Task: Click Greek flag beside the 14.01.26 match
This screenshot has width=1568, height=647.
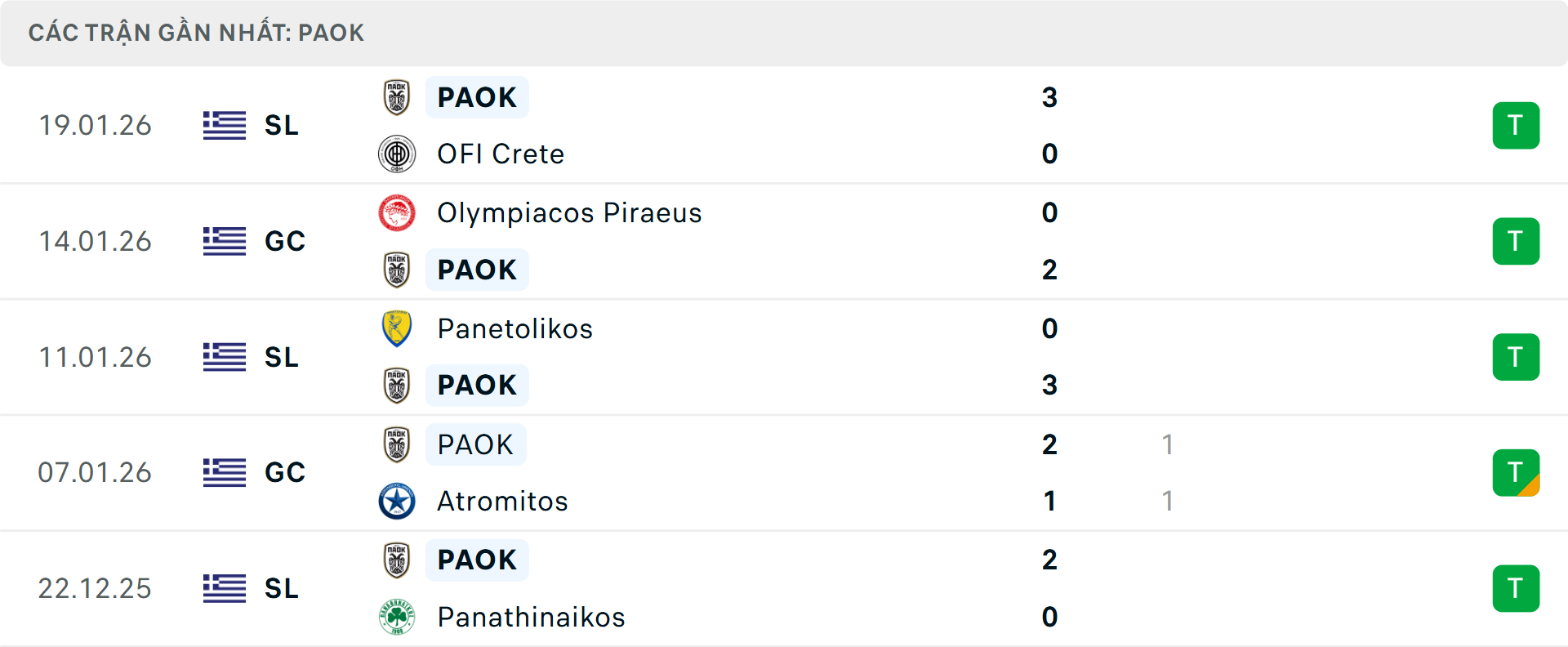Action: (225, 241)
